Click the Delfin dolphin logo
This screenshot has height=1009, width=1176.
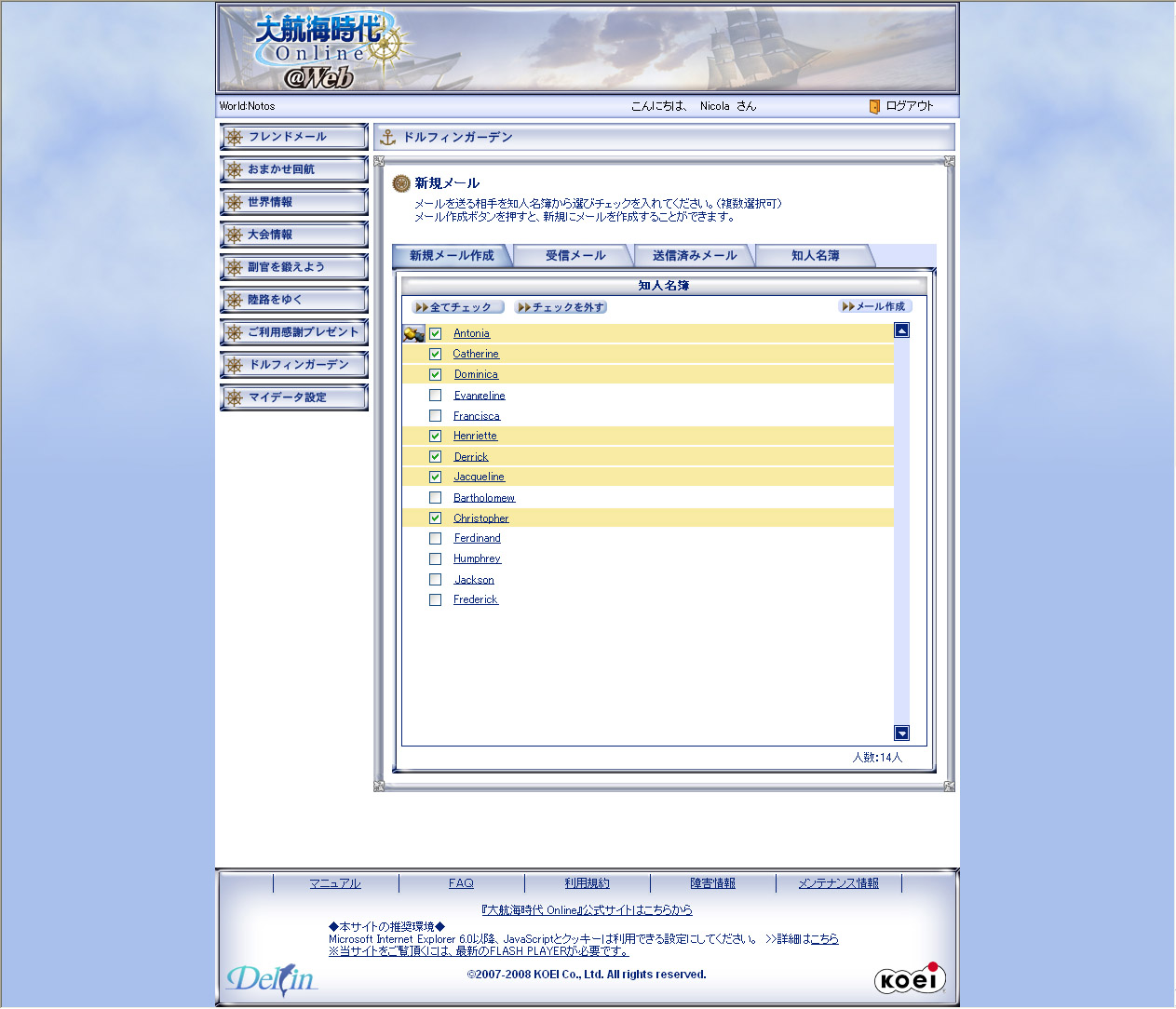[x=271, y=979]
